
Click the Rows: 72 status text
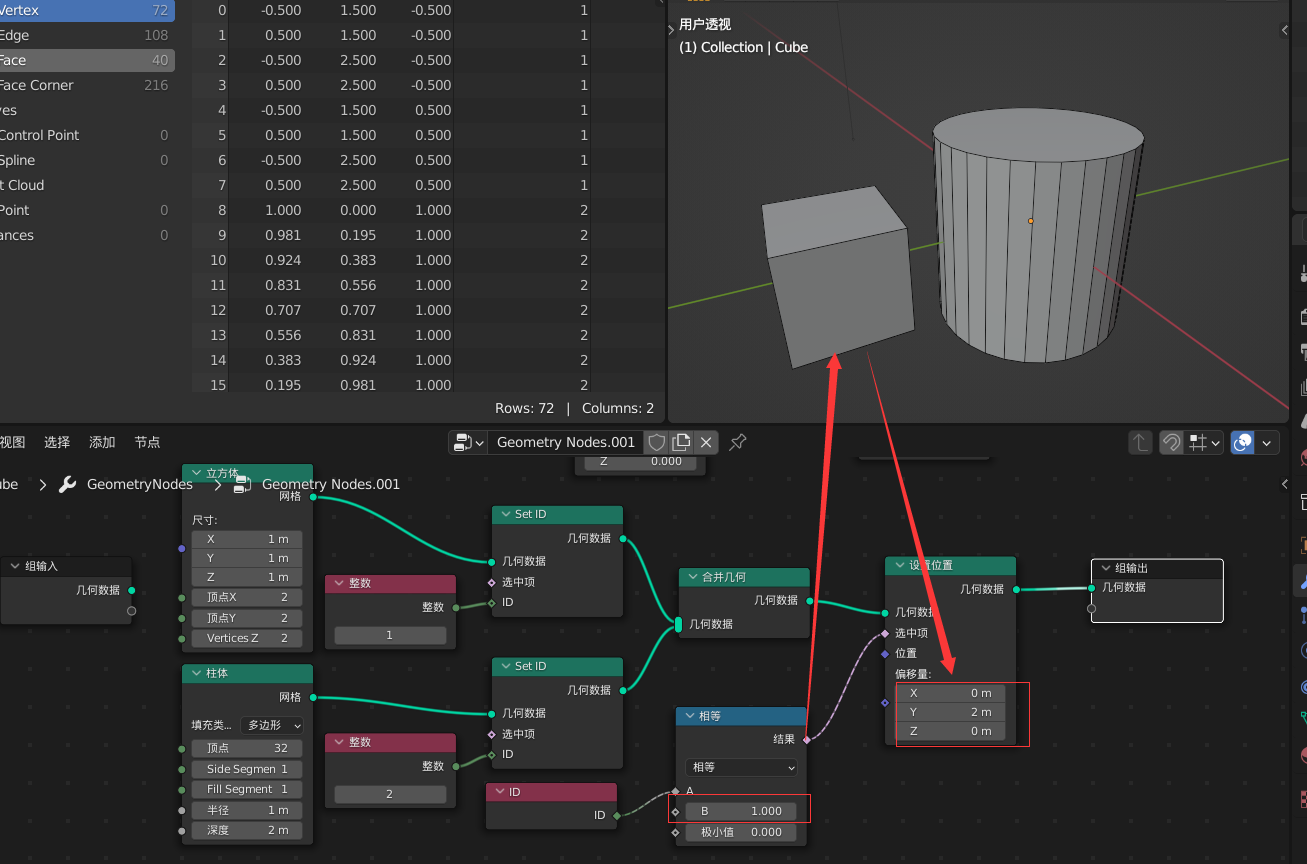(524, 408)
